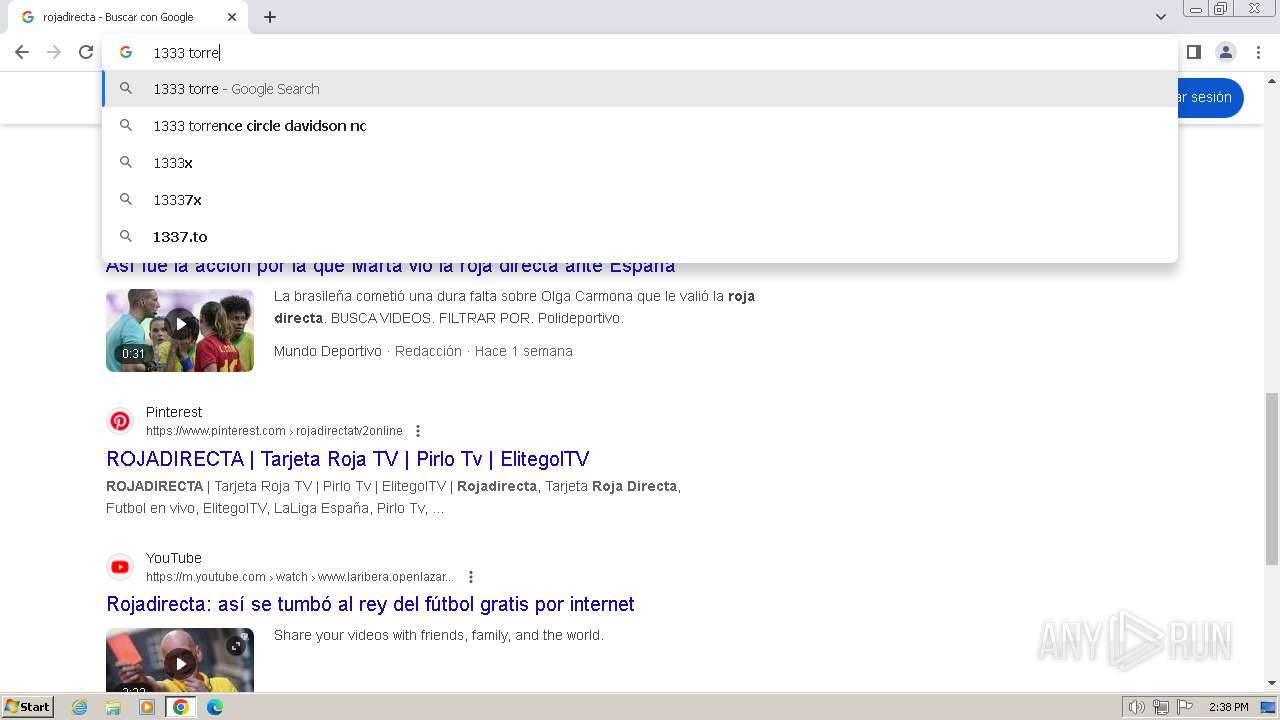Viewport: 1280px width, 720px height.
Task: Click search icon beside '1337.to' suggestion
Action: [126, 236]
